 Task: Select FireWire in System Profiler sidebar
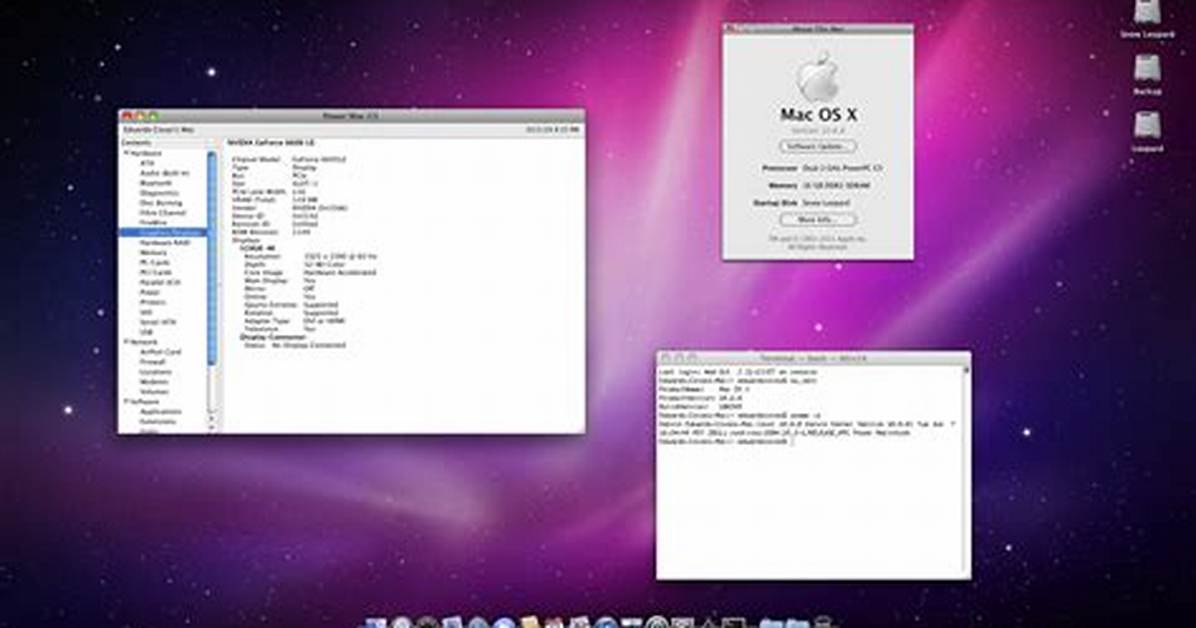tap(153, 223)
